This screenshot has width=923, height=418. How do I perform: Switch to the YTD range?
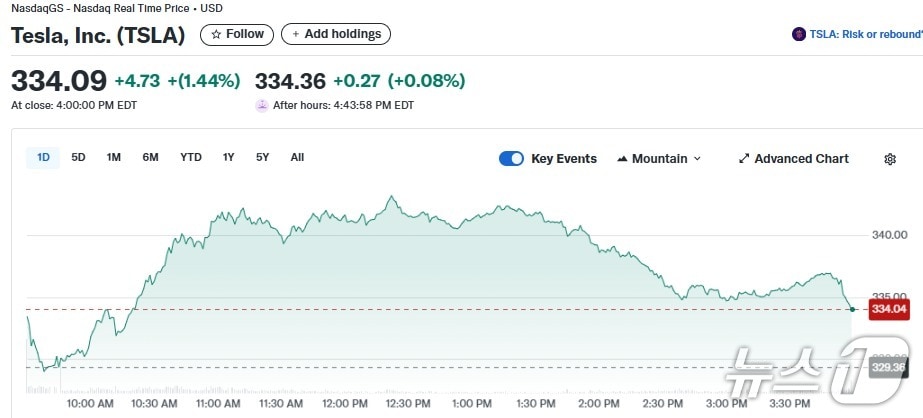click(191, 157)
